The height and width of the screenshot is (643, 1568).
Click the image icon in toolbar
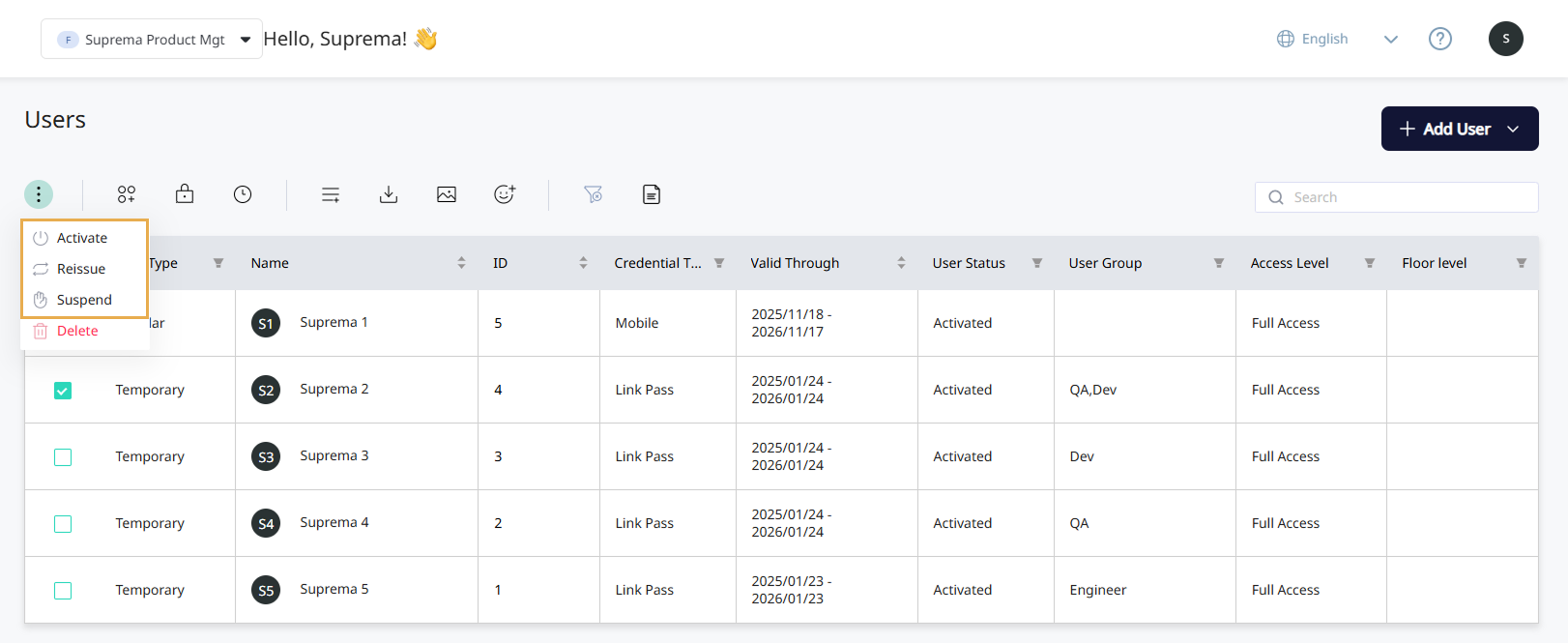pyautogui.click(x=447, y=194)
